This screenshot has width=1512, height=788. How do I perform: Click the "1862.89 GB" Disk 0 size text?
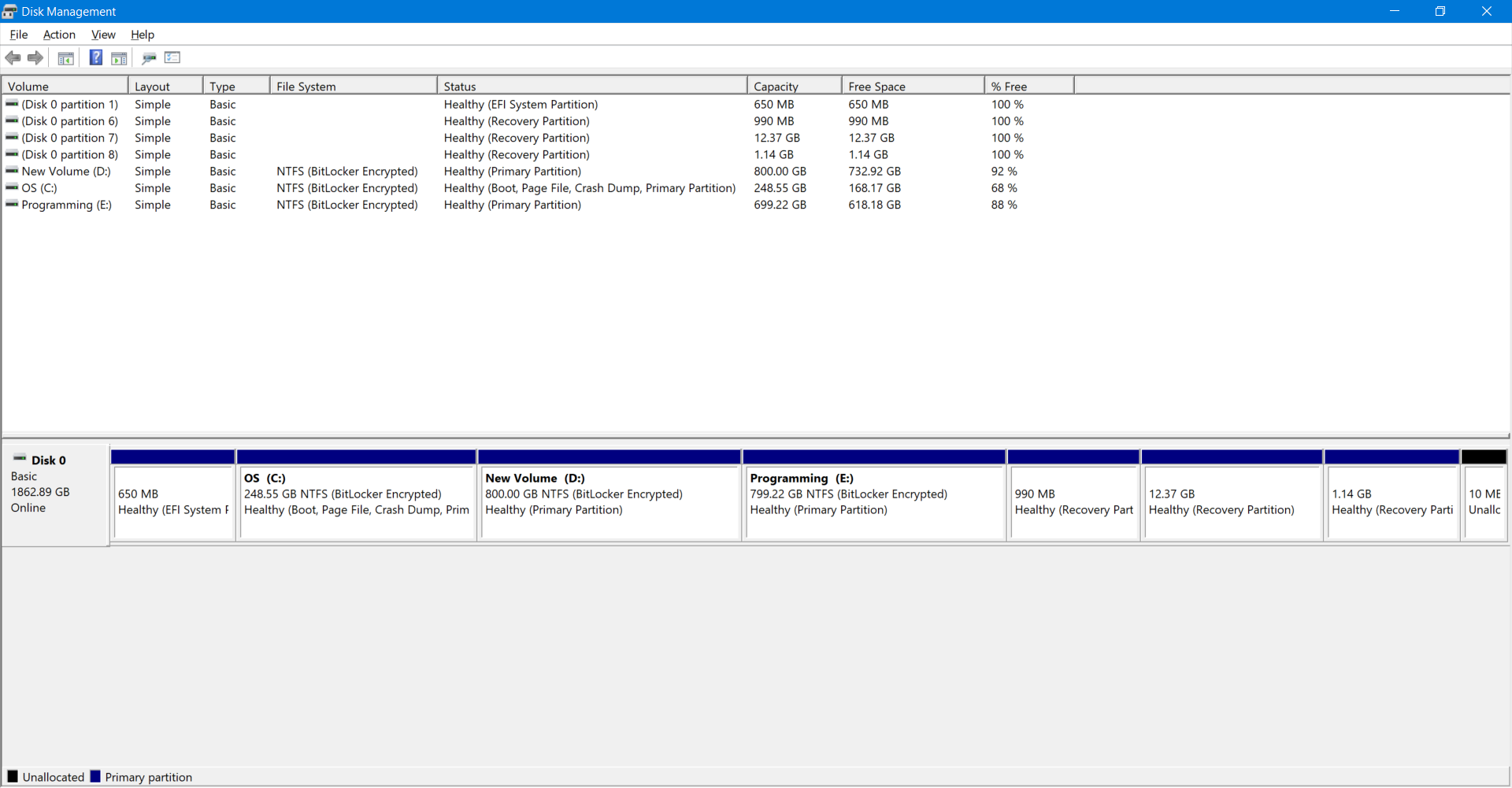coord(40,491)
